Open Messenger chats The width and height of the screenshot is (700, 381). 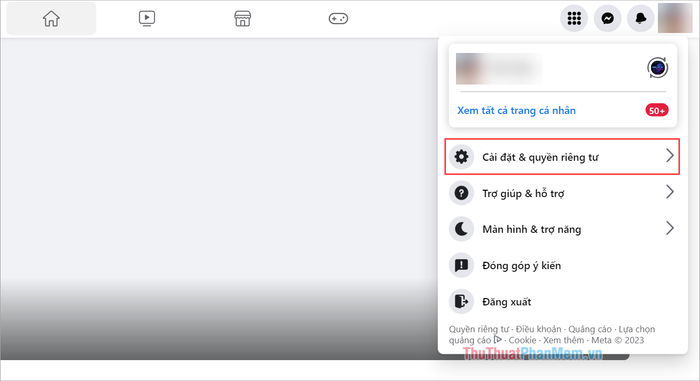[608, 18]
